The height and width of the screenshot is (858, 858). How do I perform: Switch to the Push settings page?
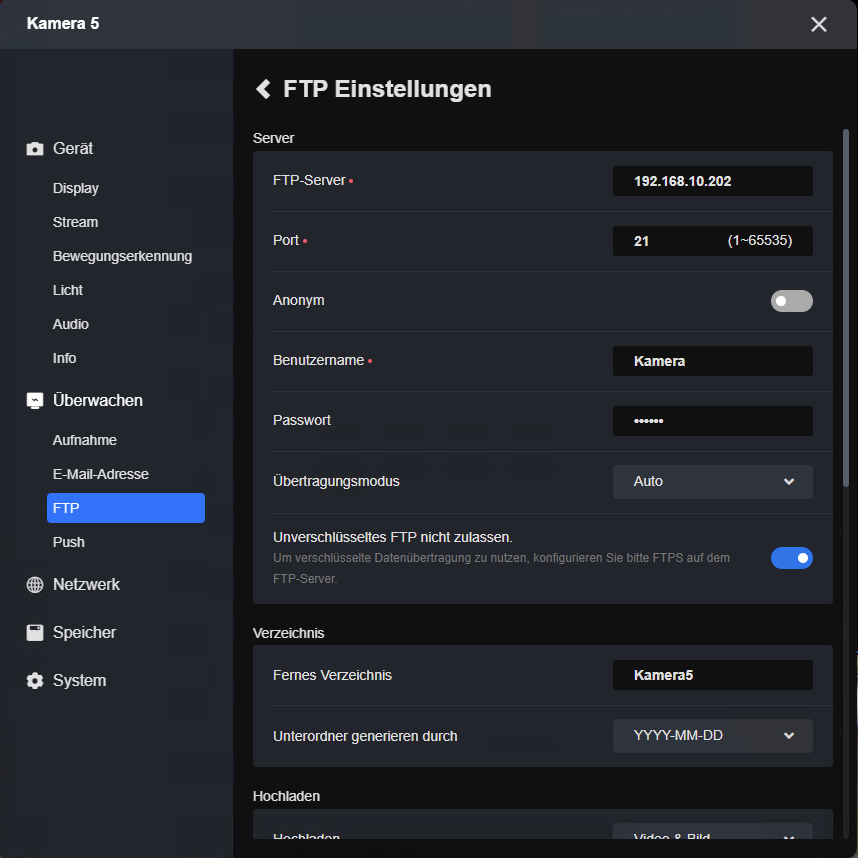(x=69, y=542)
